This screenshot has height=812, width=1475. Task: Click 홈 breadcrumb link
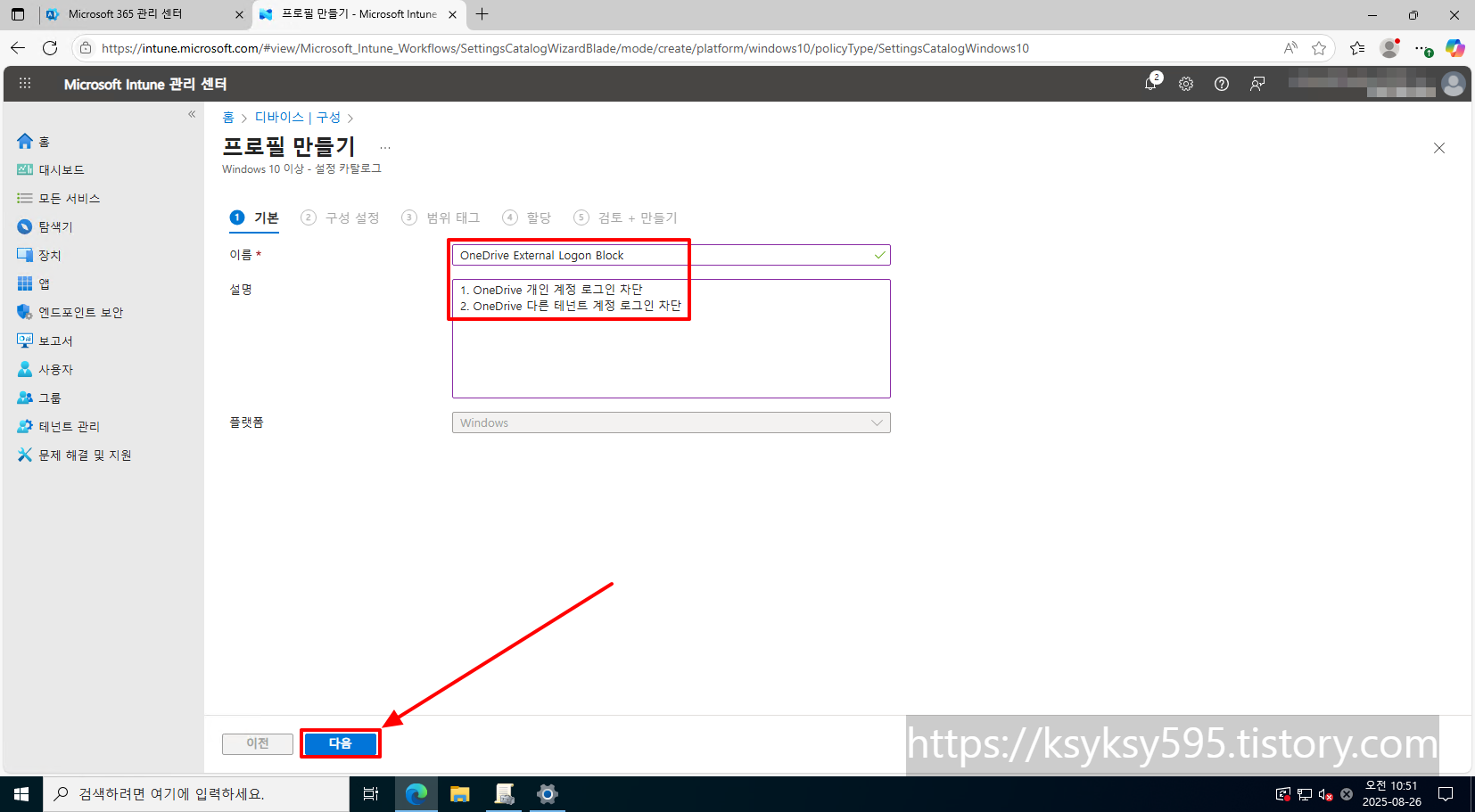228,118
